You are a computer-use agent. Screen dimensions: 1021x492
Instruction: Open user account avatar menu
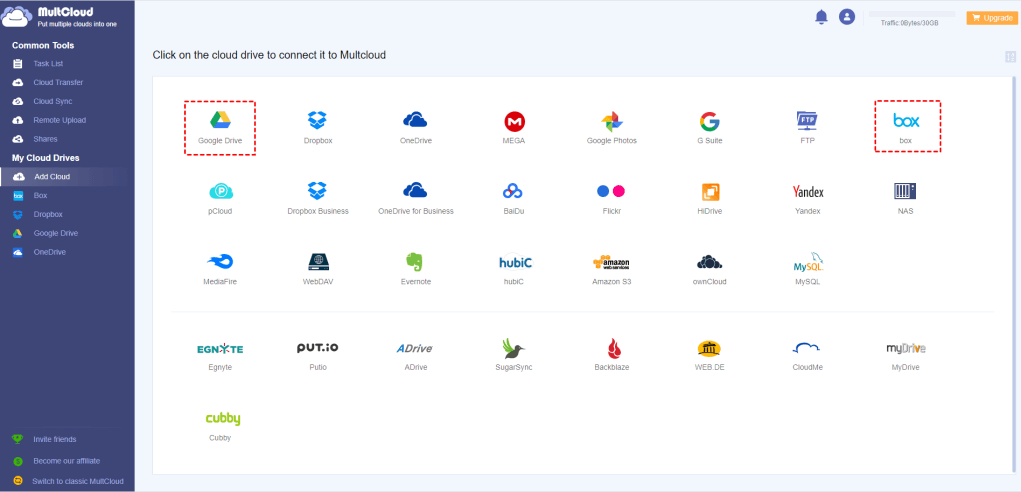(x=846, y=18)
